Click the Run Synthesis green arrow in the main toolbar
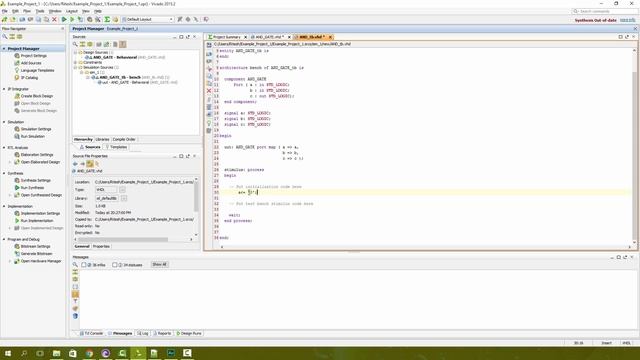The image size is (640, 360). 64,19
